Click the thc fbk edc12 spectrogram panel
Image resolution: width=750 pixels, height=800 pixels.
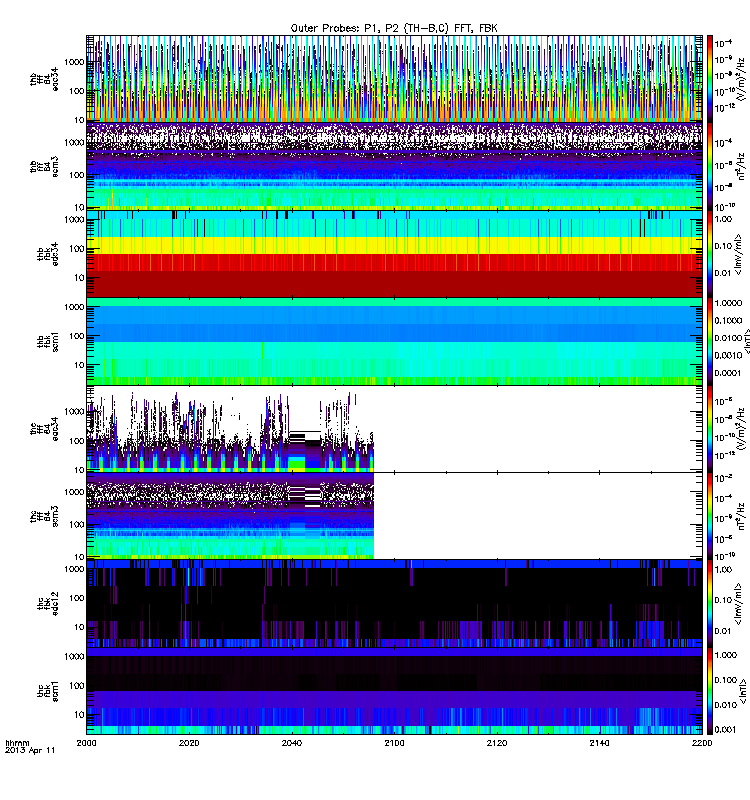tap(394, 604)
